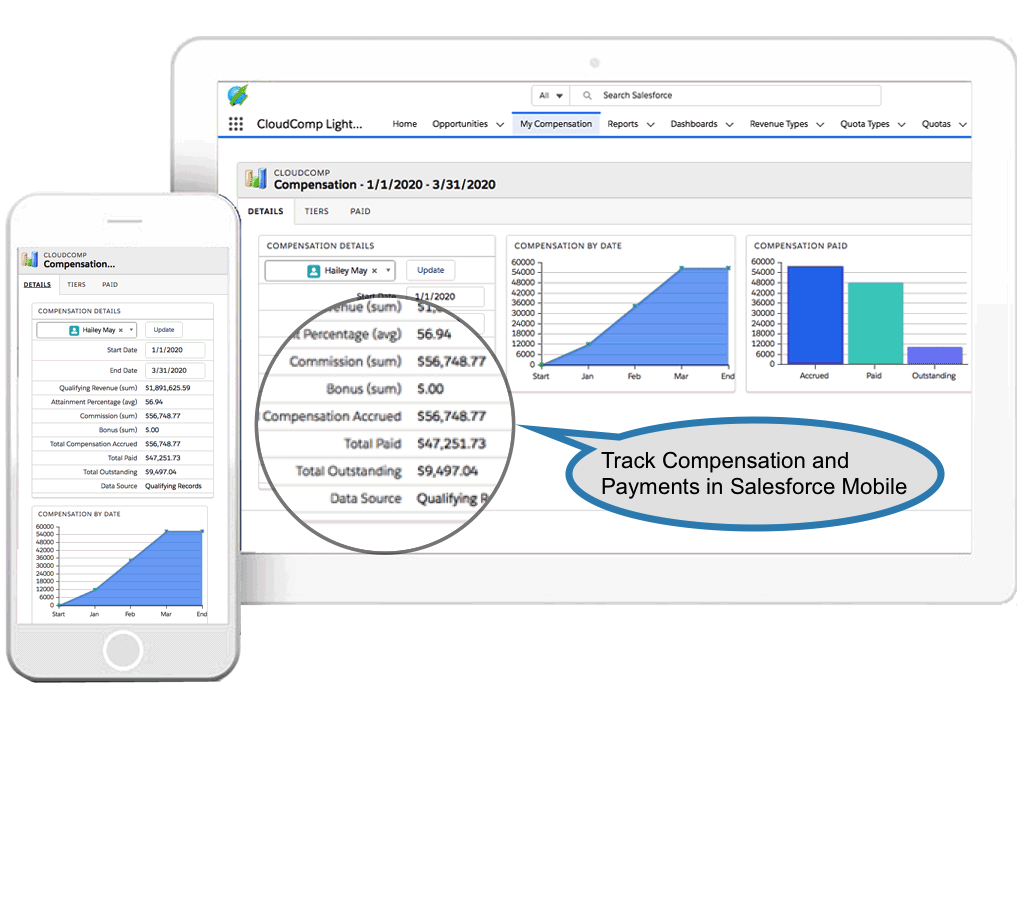The height and width of the screenshot is (903, 1030).
Task: Click "Qualifying Records" data source on phone
Action: pyautogui.click(x=173, y=486)
